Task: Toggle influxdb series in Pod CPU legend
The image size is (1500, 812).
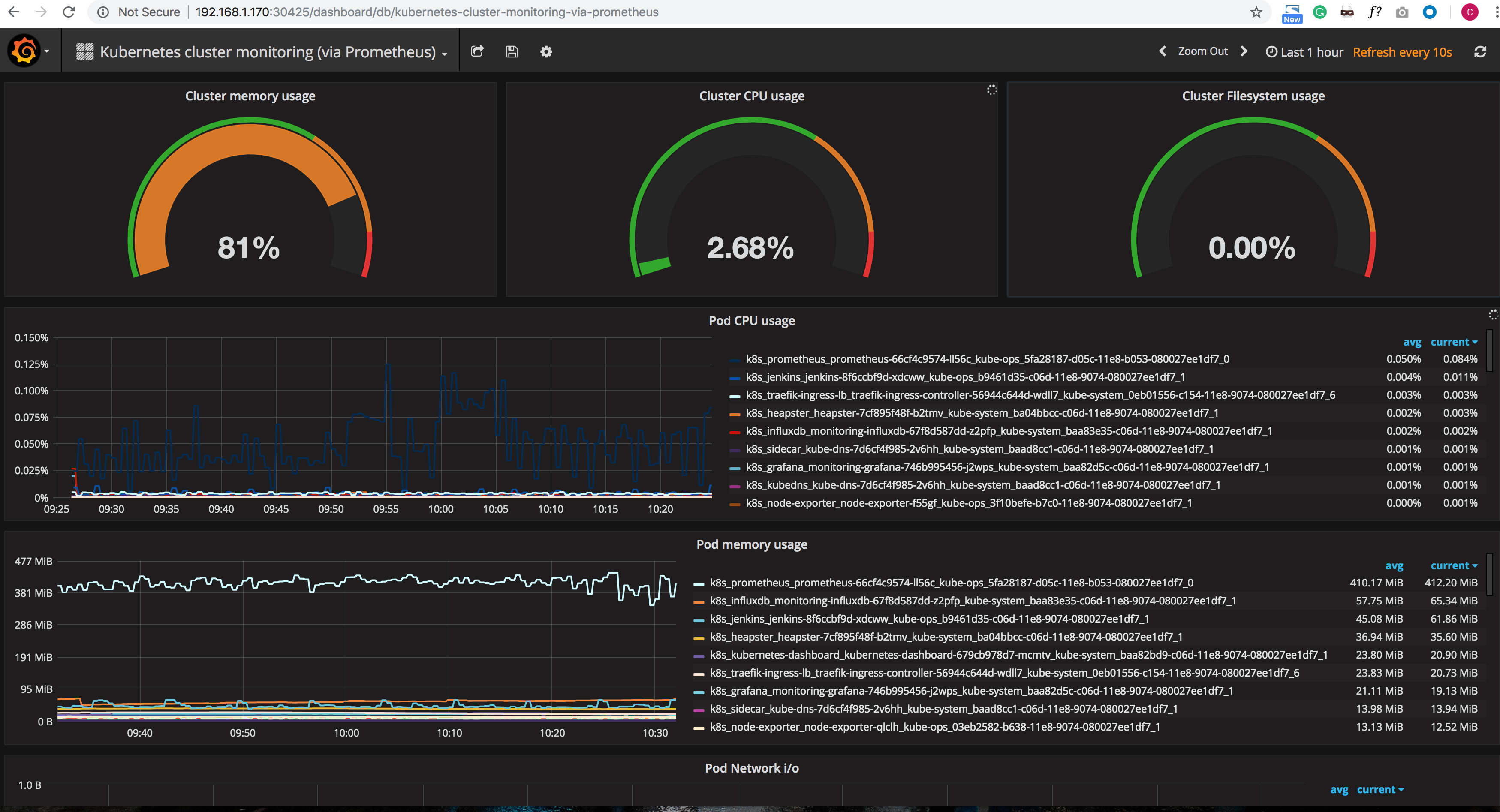Action: point(1009,431)
